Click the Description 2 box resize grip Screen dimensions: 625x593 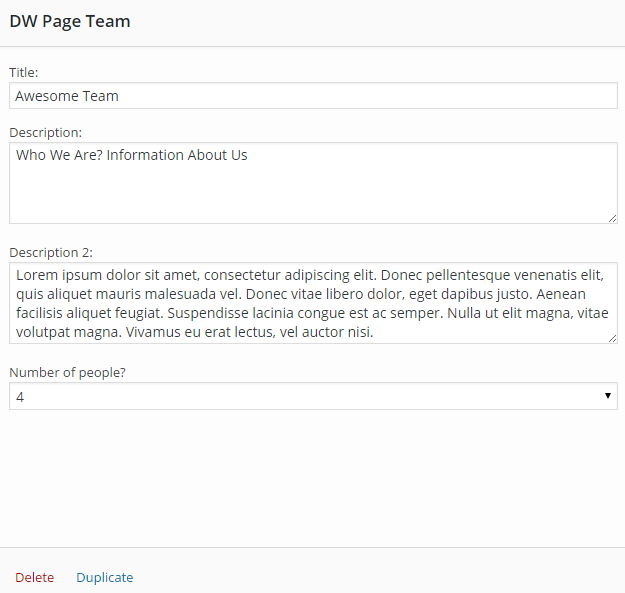point(613,339)
